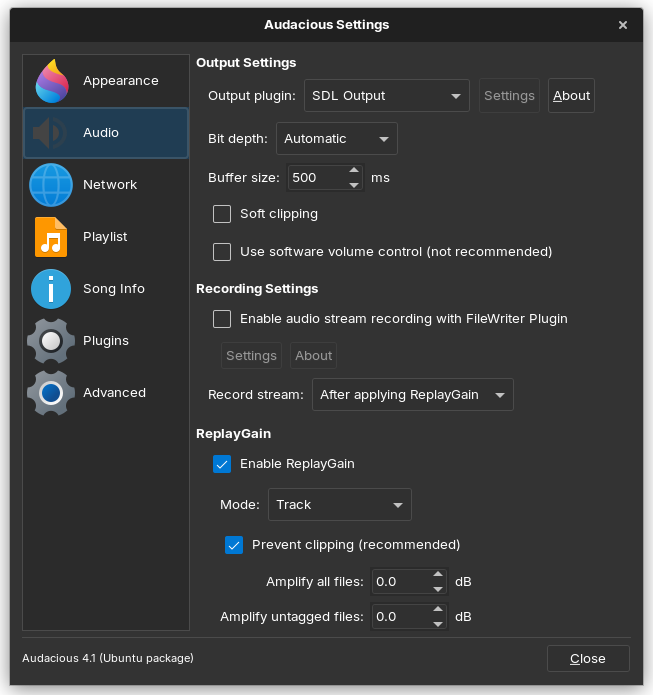Click the Plugins gear icon
Image resolution: width=653 pixels, height=695 pixels.
(51, 341)
